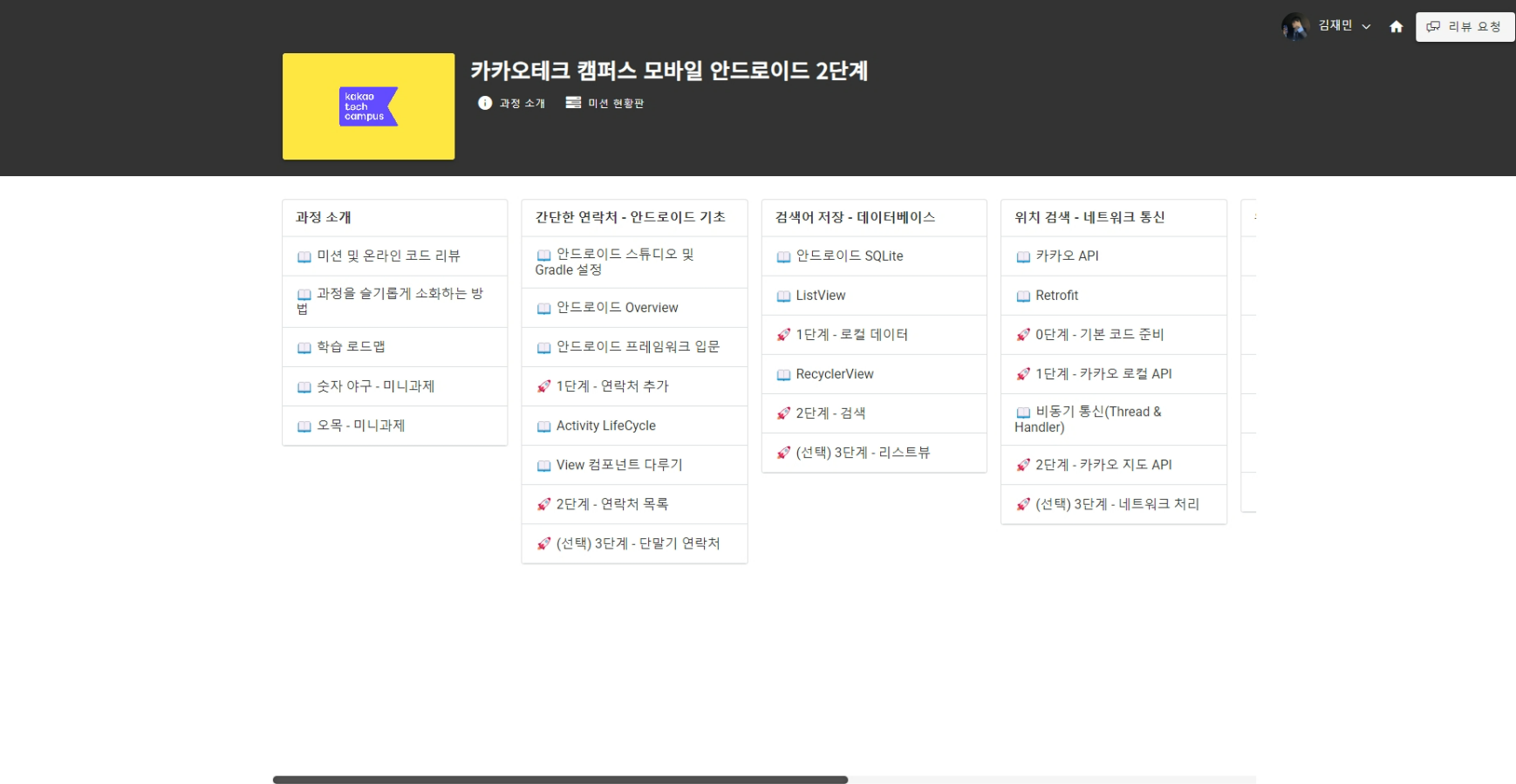The image size is (1516, 784).
Task: Open 안드로이드 스튜디오 및 Gradle 설정 lesson
Action: (x=634, y=262)
